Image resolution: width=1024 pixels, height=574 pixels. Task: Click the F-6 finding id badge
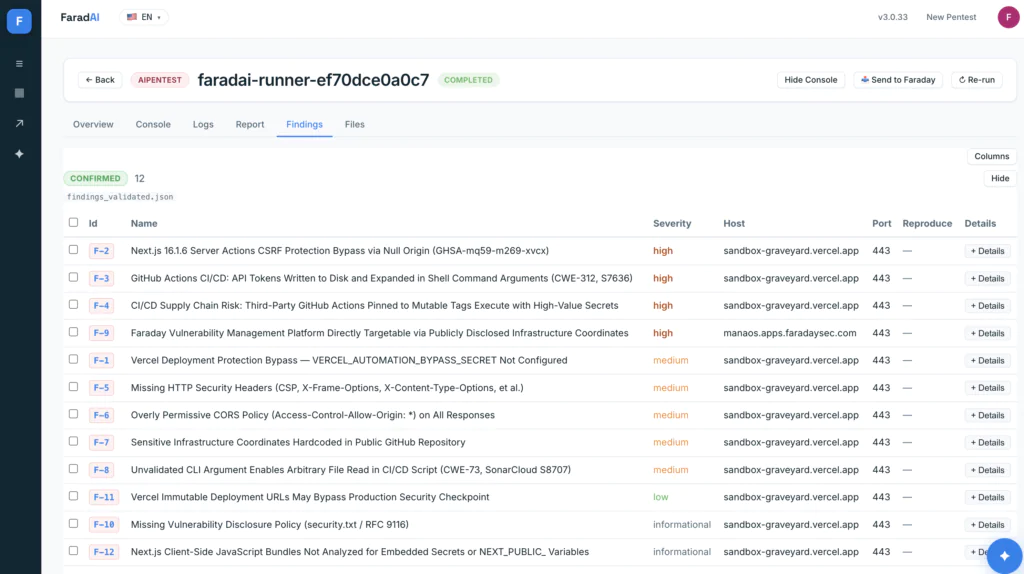[x=101, y=415]
